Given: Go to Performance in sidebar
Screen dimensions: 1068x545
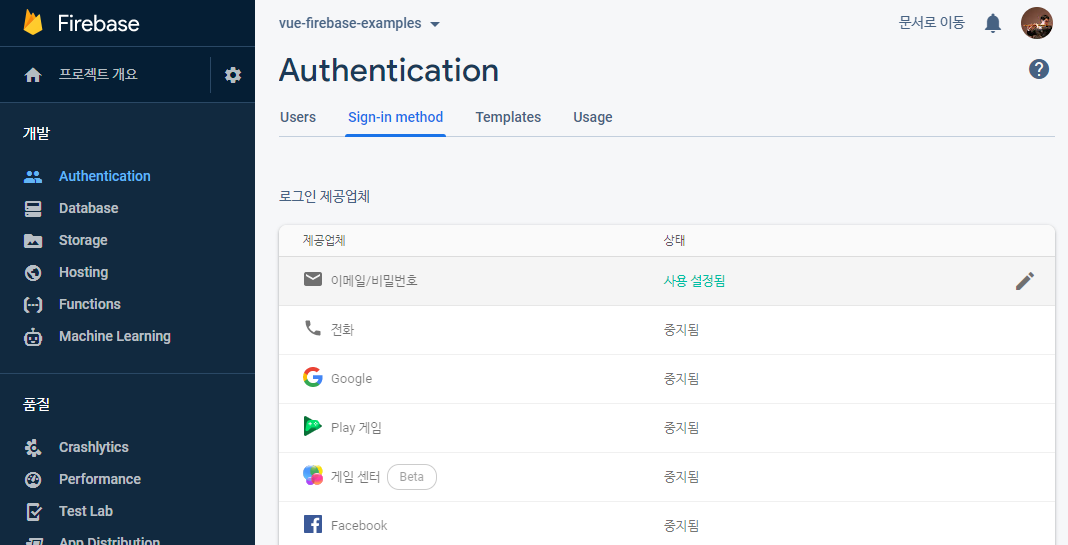Looking at the screenshot, I should 100,479.
